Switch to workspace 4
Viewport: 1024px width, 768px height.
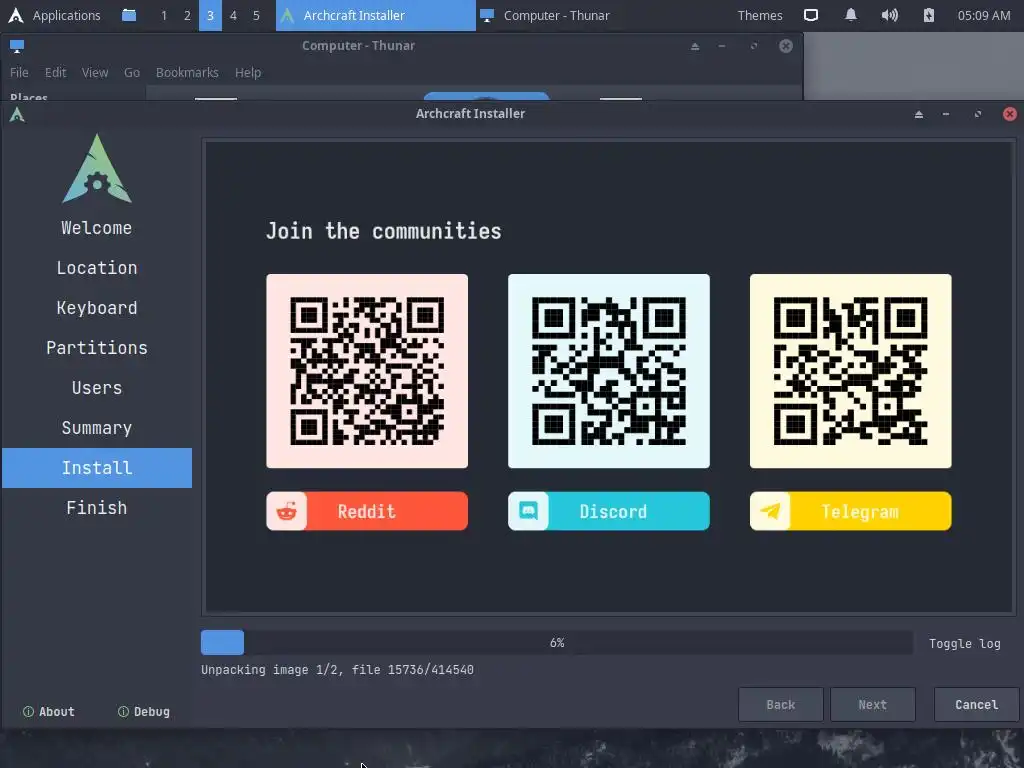click(233, 15)
